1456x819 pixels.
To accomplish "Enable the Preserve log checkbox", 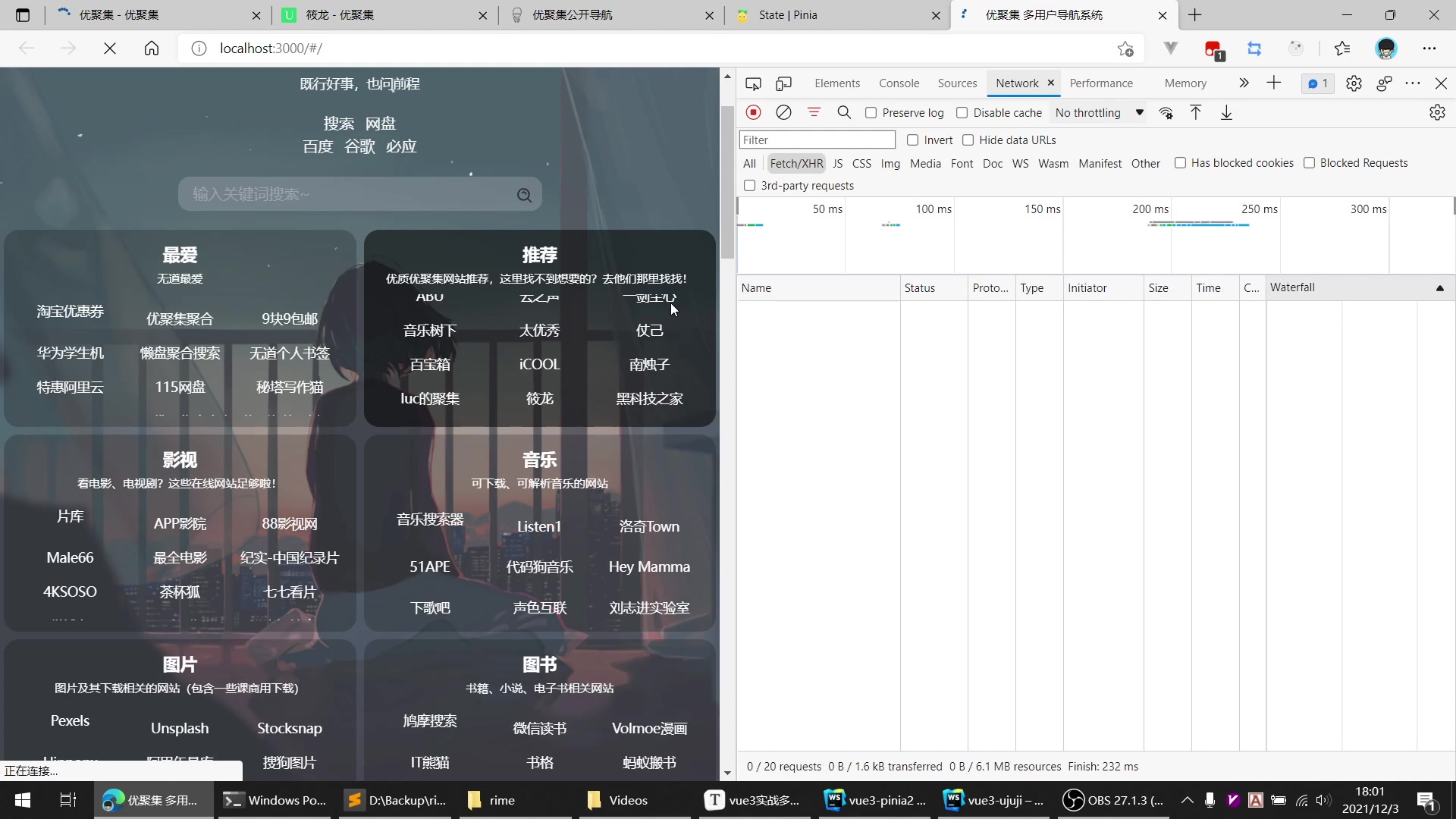I will [x=871, y=112].
